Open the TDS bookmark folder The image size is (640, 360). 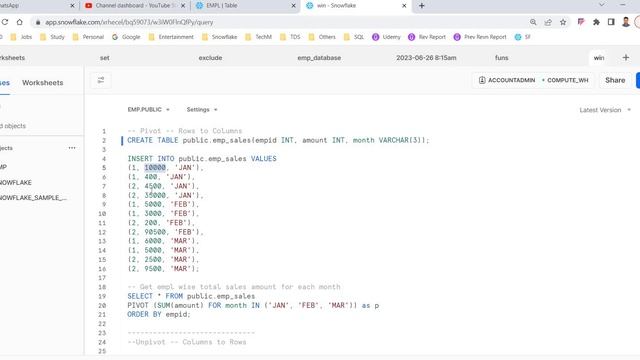click(x=290, y=37)
